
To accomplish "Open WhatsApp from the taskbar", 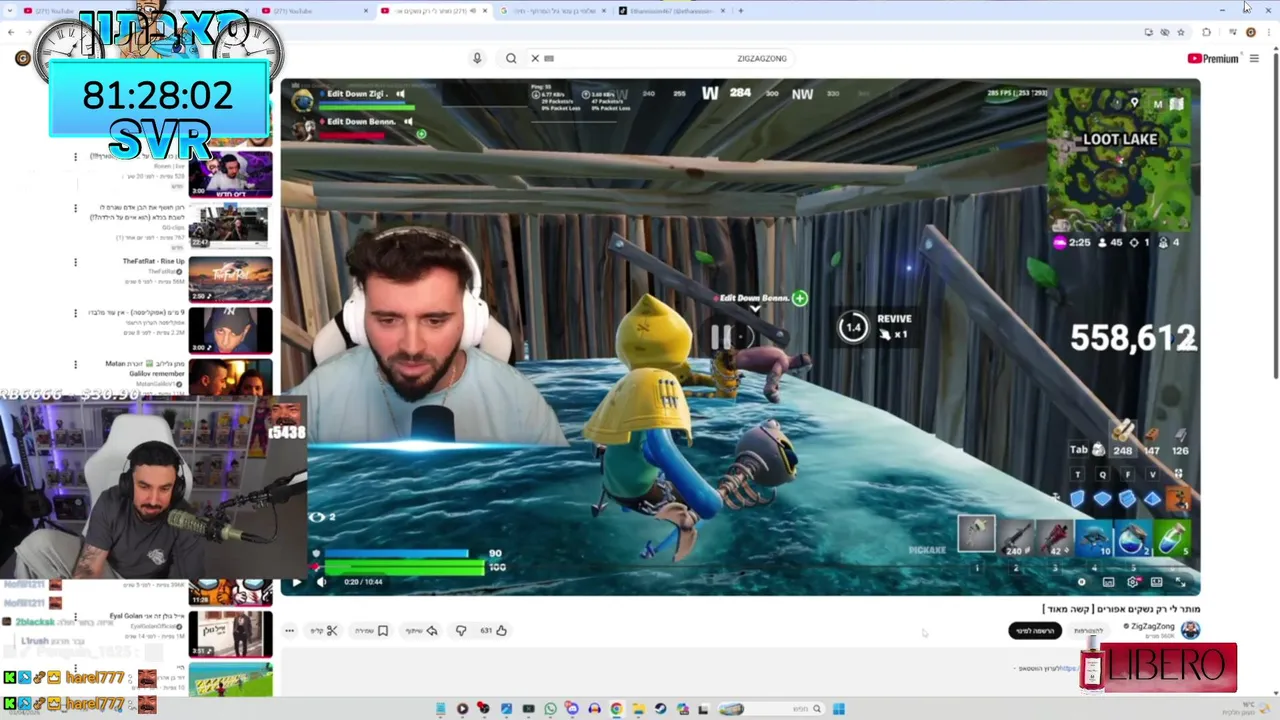I will point(550,709).
